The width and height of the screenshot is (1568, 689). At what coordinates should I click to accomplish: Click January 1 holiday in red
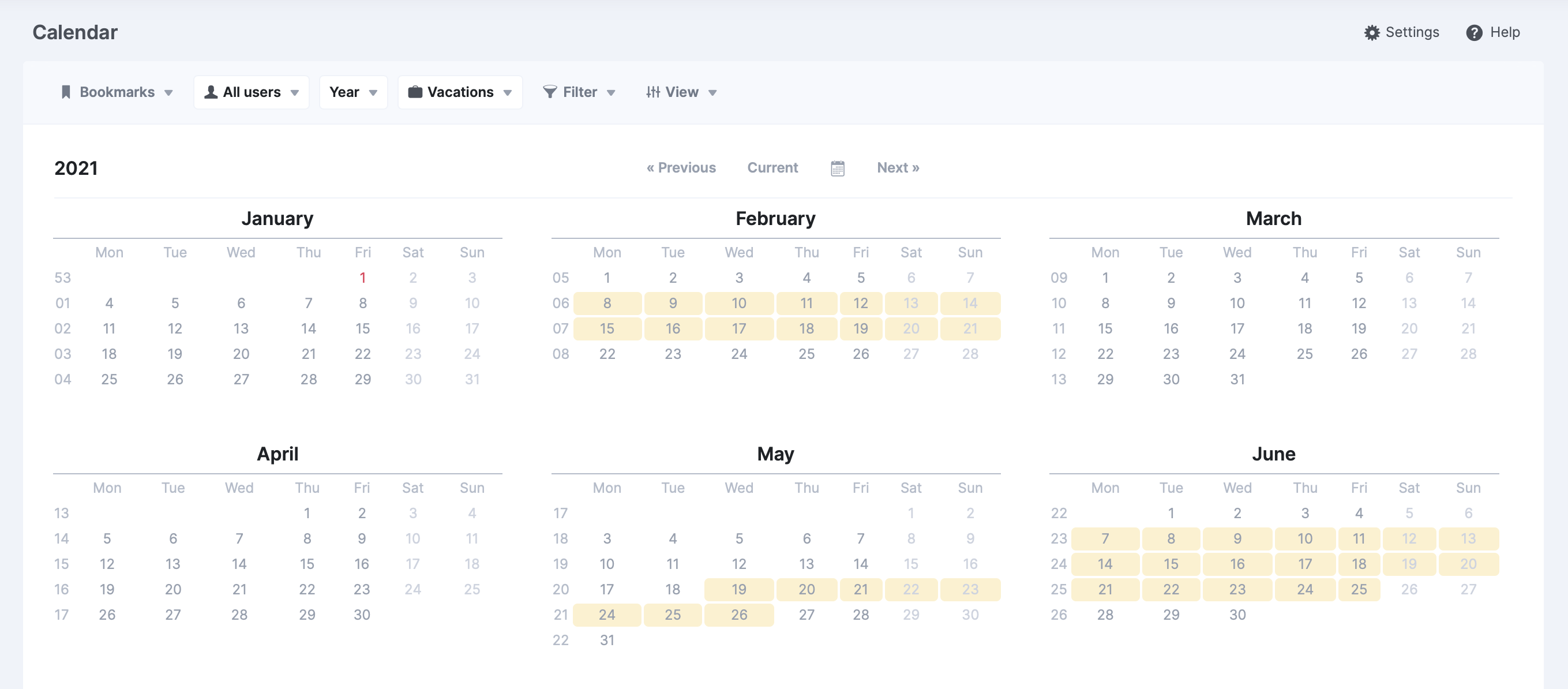click(363, 278)
